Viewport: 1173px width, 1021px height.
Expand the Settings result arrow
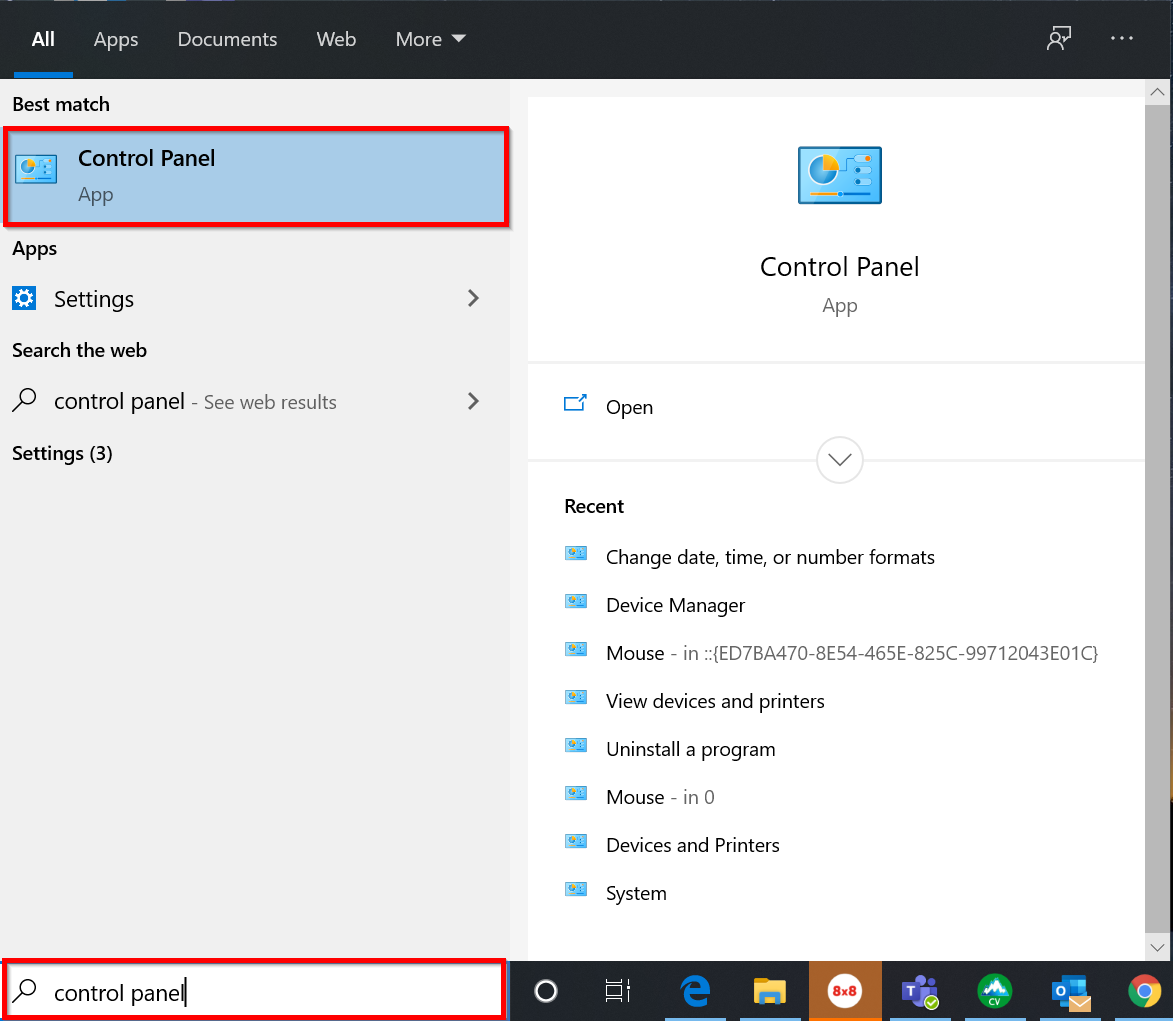tap(473, 298)
